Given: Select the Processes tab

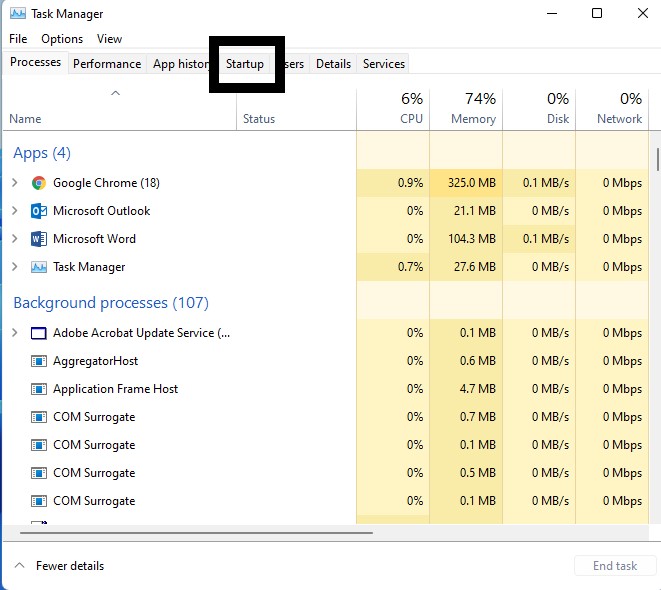Looking at the screenshot, I should tap(35, 62).
